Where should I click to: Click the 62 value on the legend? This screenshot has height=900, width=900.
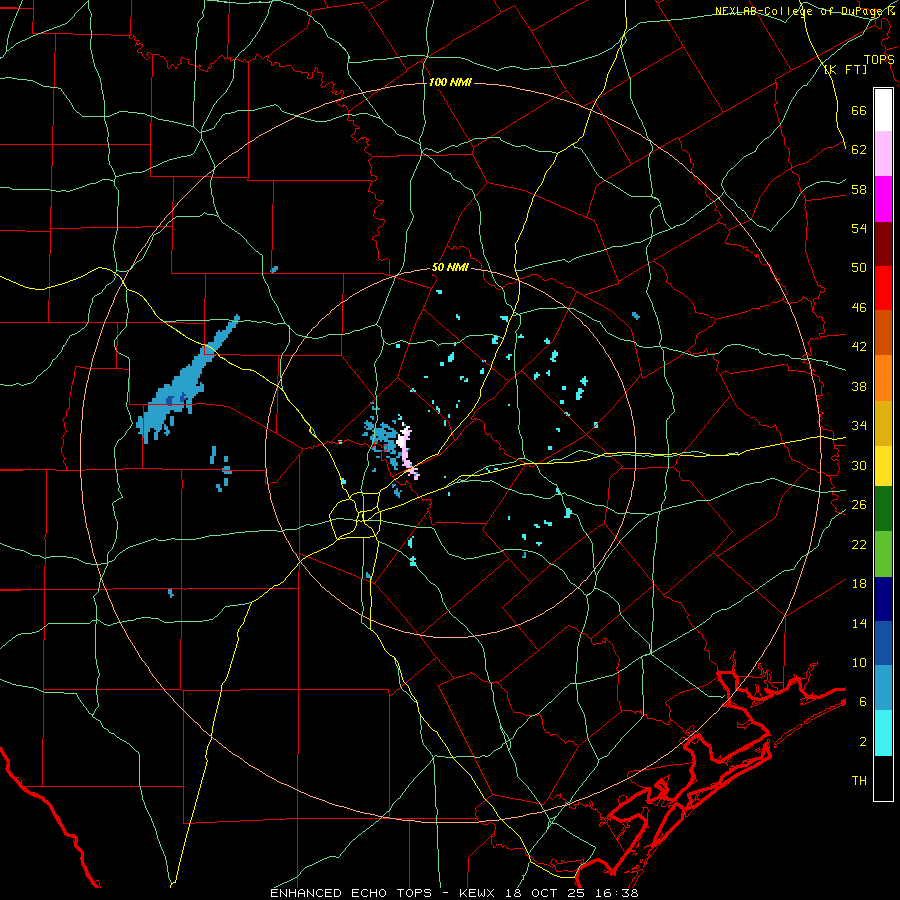pyautogui.click(x=859, y=149)
